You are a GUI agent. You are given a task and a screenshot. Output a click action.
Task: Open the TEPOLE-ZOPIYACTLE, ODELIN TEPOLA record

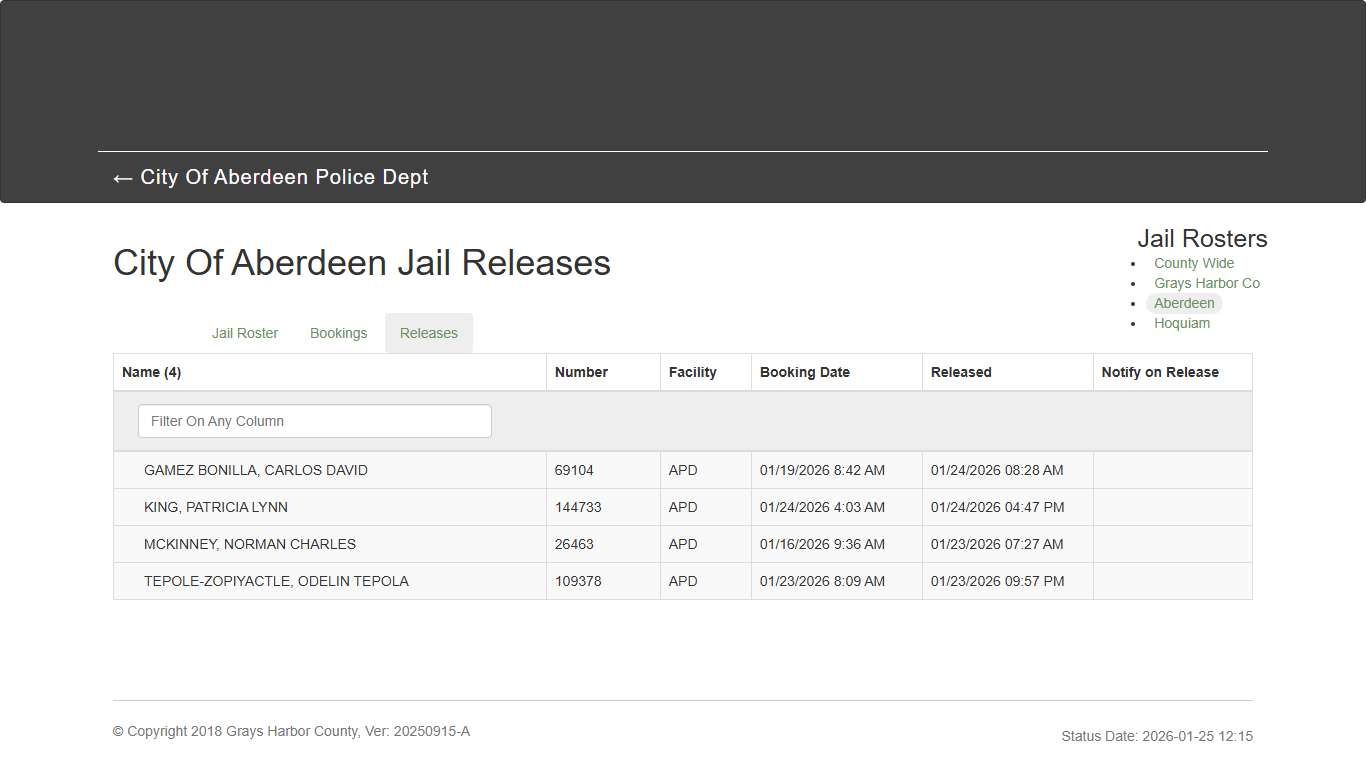276,581
